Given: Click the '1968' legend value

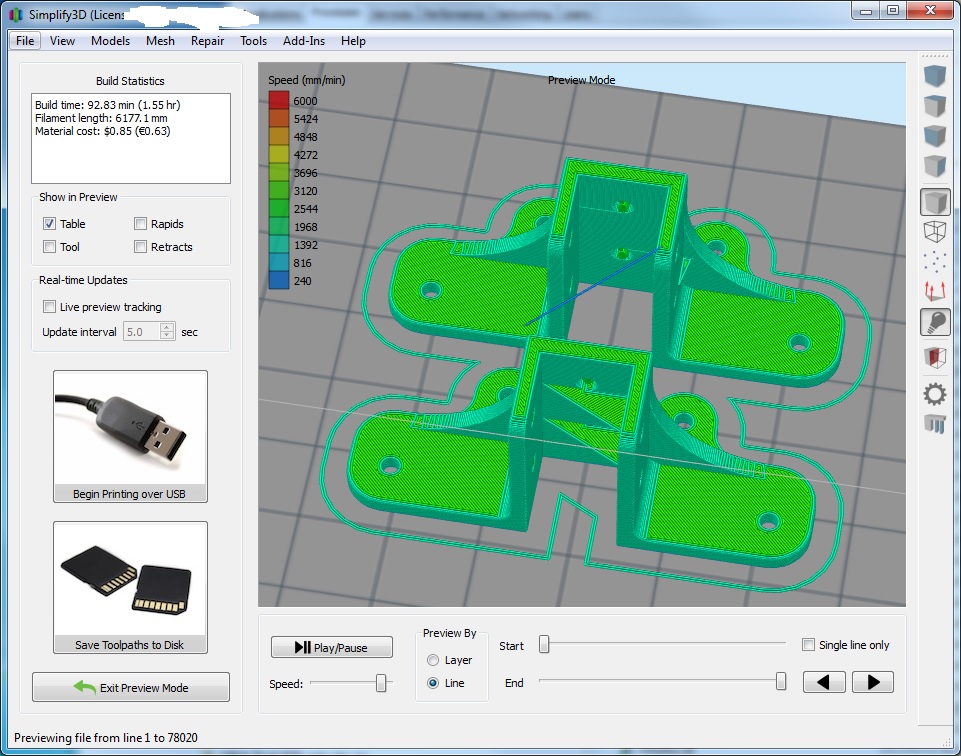Looking at the screenshot, I should tap(305, 227).
